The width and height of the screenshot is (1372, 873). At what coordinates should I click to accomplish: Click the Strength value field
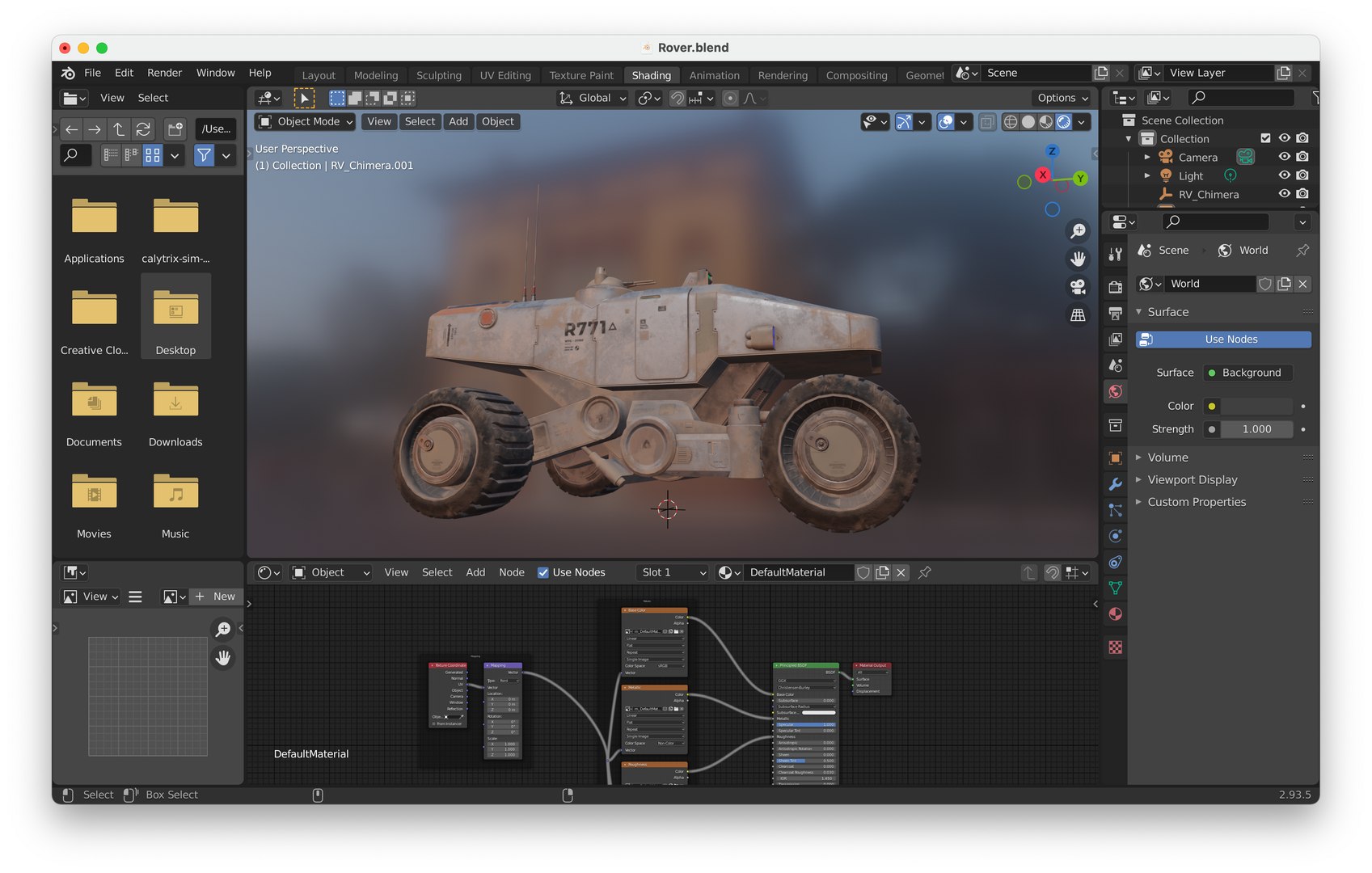(x=1256, y=429)
